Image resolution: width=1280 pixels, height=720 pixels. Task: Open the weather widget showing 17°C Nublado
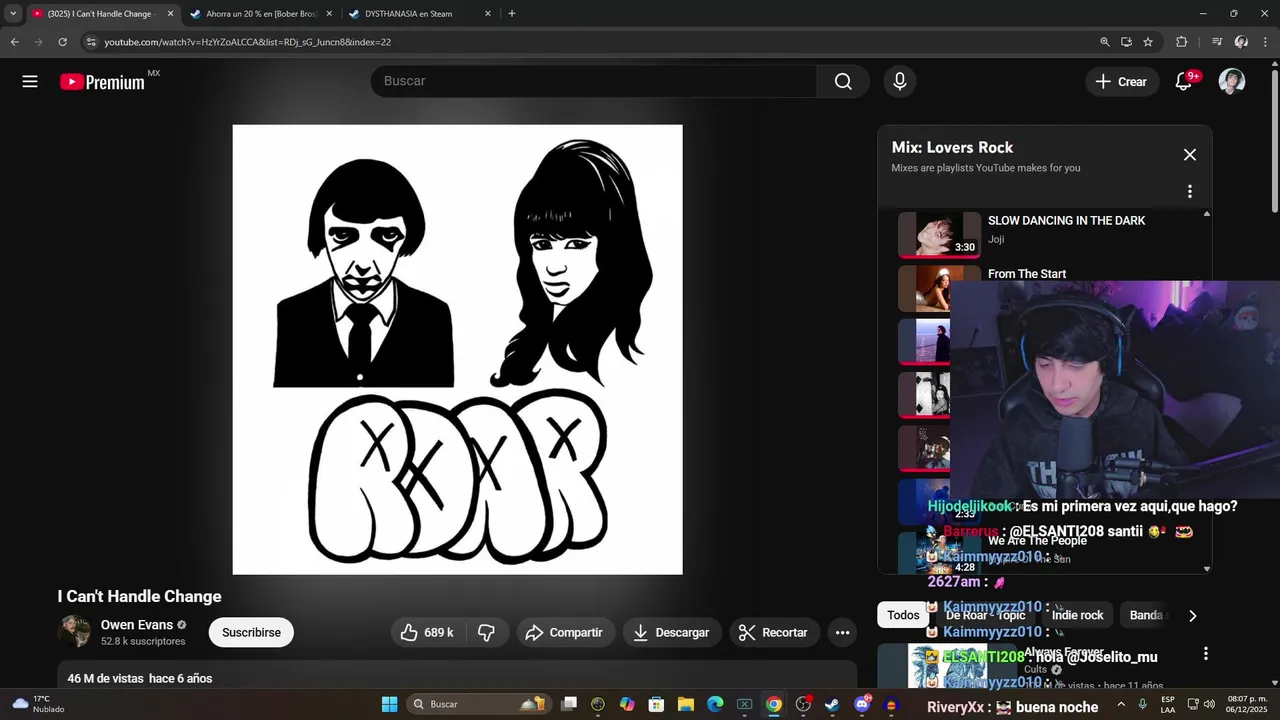tap(38, 704)
